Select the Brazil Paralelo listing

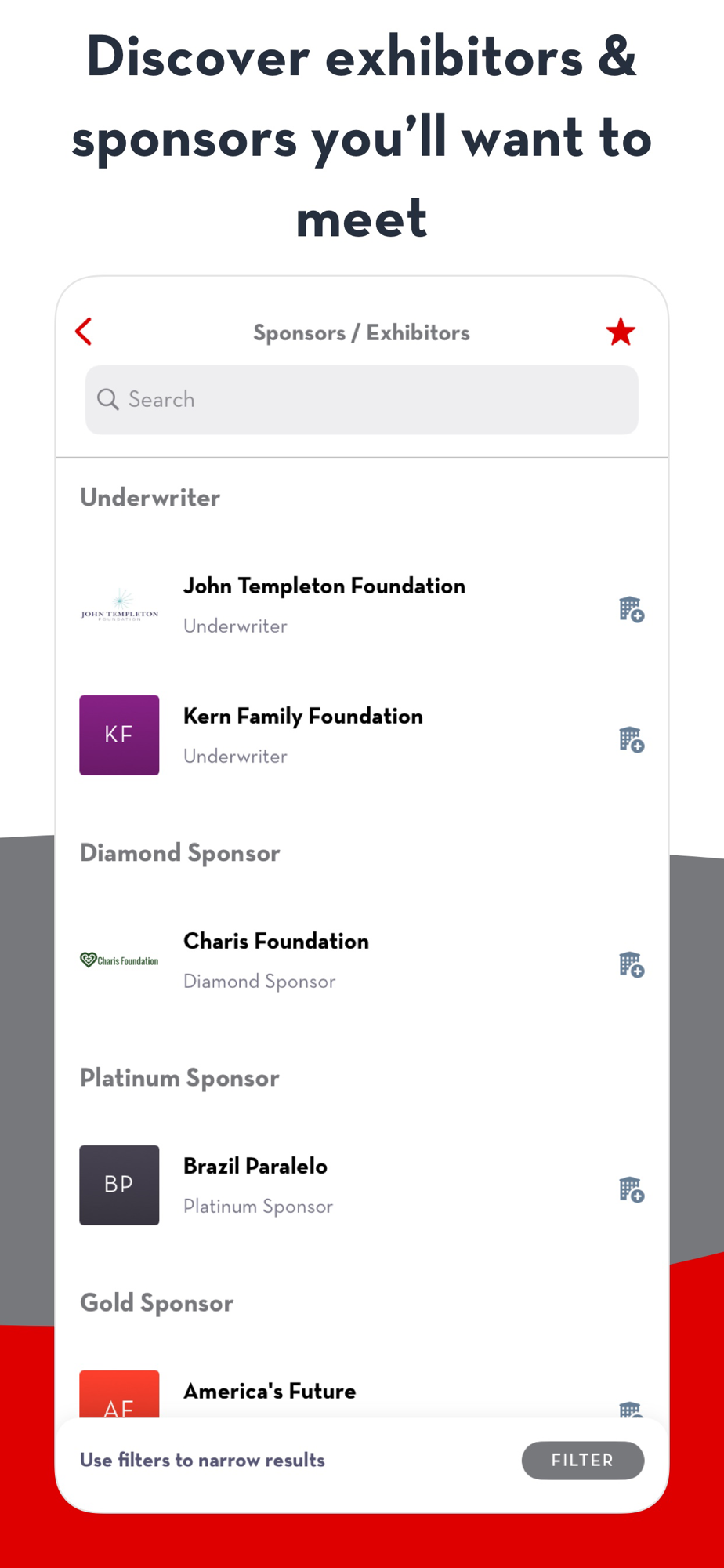pos(362,1185)
